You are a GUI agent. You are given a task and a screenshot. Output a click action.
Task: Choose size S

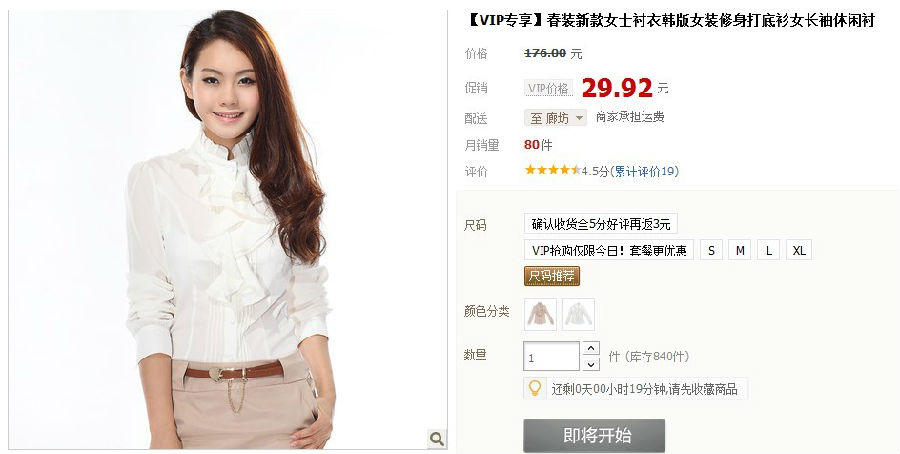click(711, 250)
